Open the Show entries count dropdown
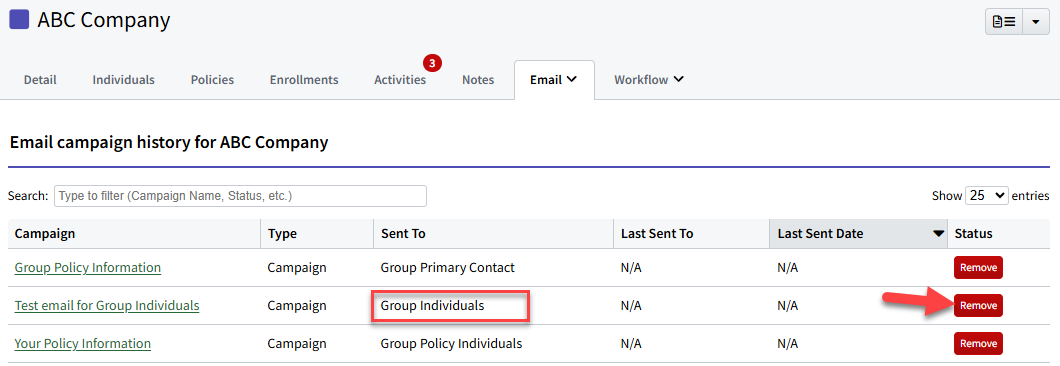1060x366 pixels. [987, 196]
